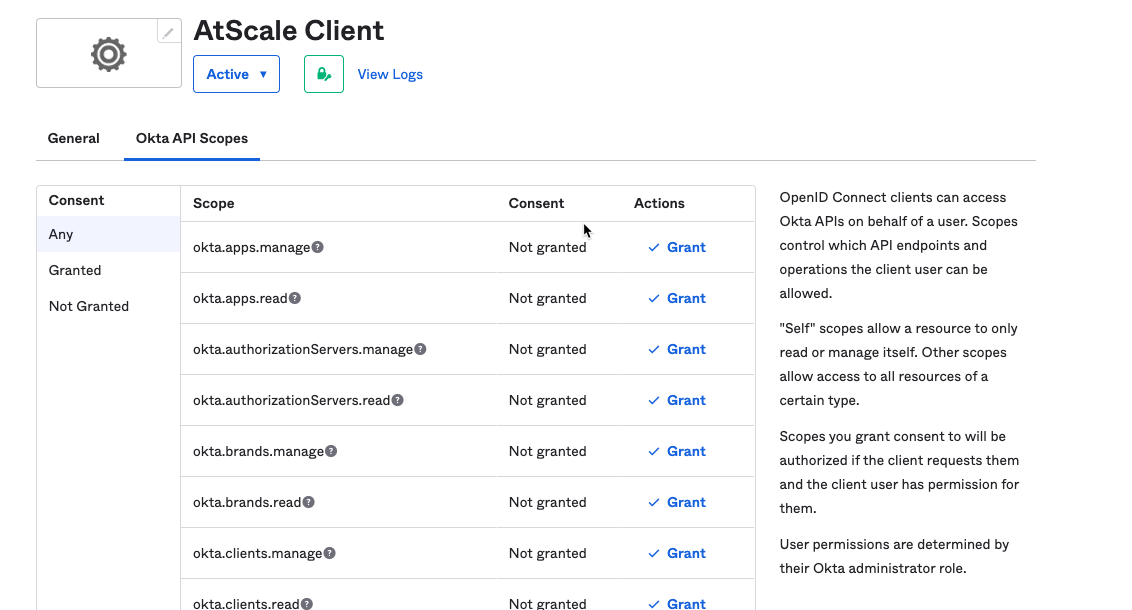Viewport: 1132px width, 610px height.
Task: Click the okta.brands.manage scope name
Action: tap(258, 451)
